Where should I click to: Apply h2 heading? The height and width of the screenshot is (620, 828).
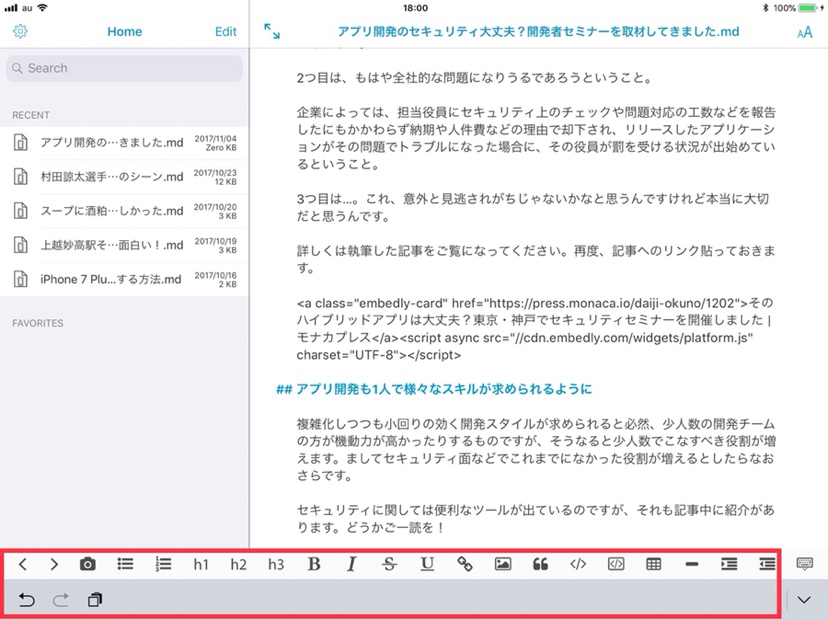[x=238, y=565]
